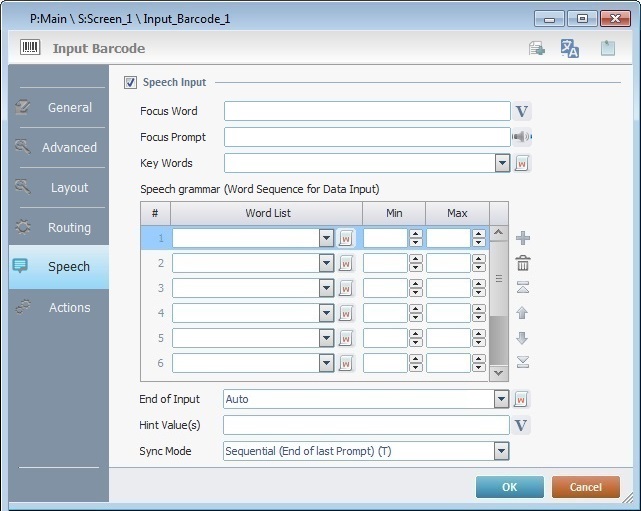Expand Word List dropdown in row 1
Viewport: 641px width, 511px height.
326,238
